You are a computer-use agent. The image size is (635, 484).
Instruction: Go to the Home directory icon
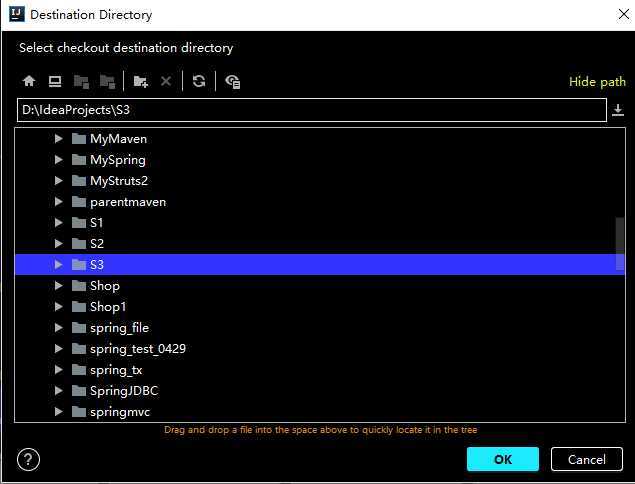click(29, 81)
